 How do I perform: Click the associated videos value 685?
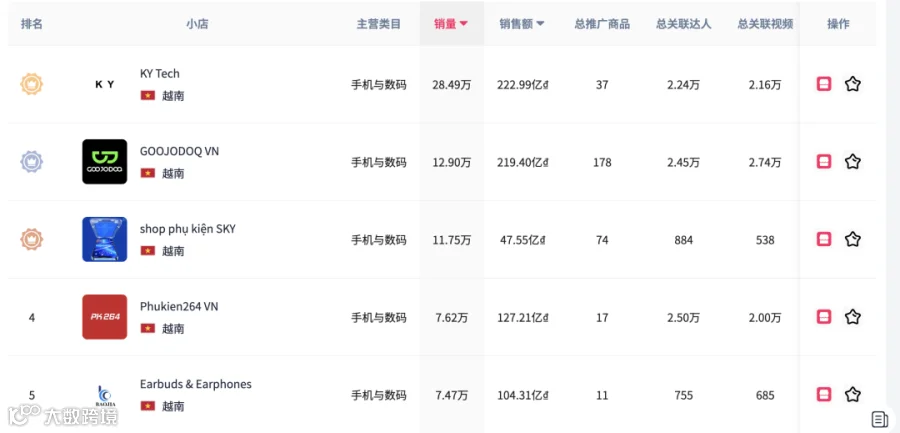765,395
